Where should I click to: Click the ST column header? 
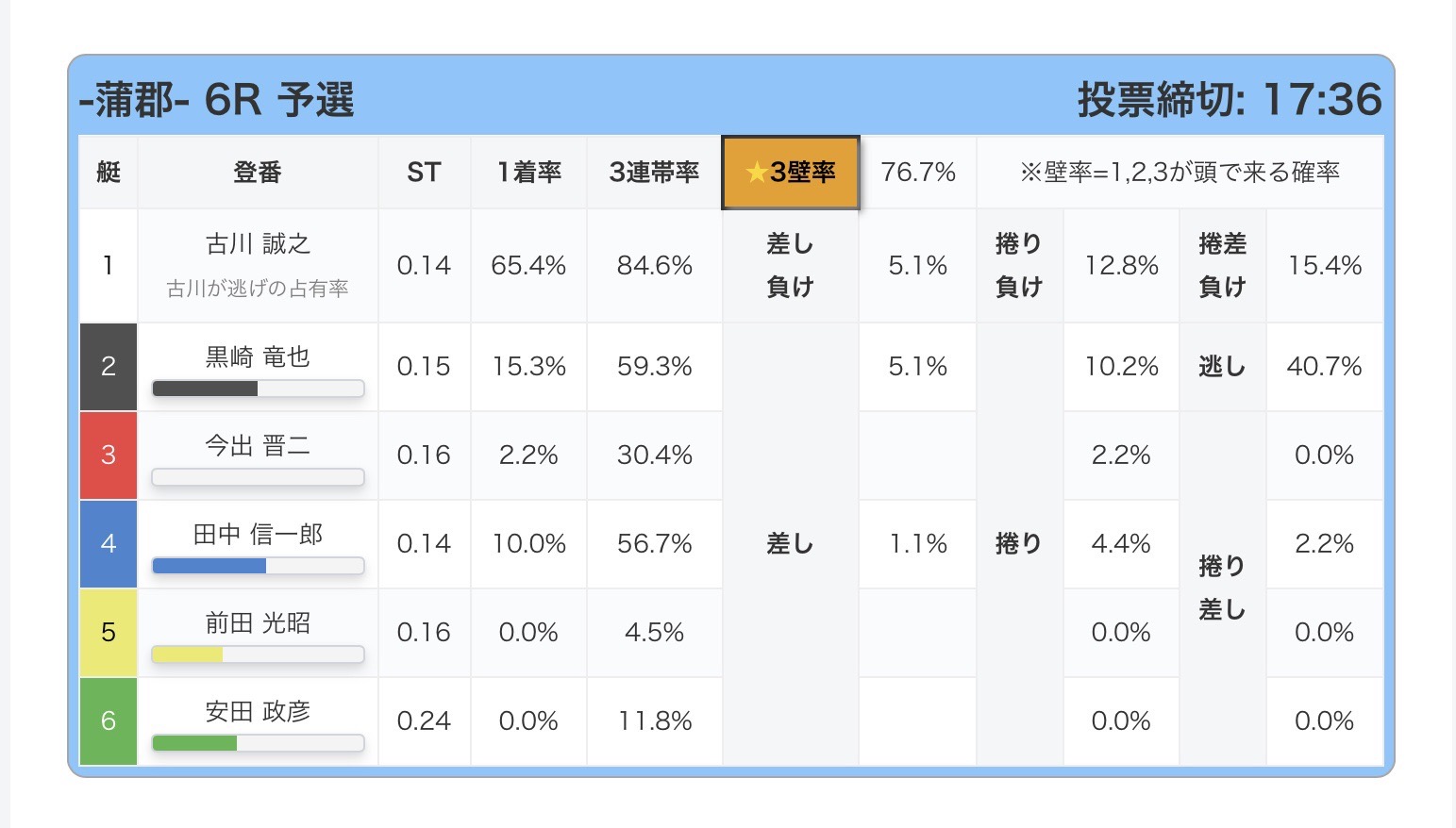click(424, 173)
